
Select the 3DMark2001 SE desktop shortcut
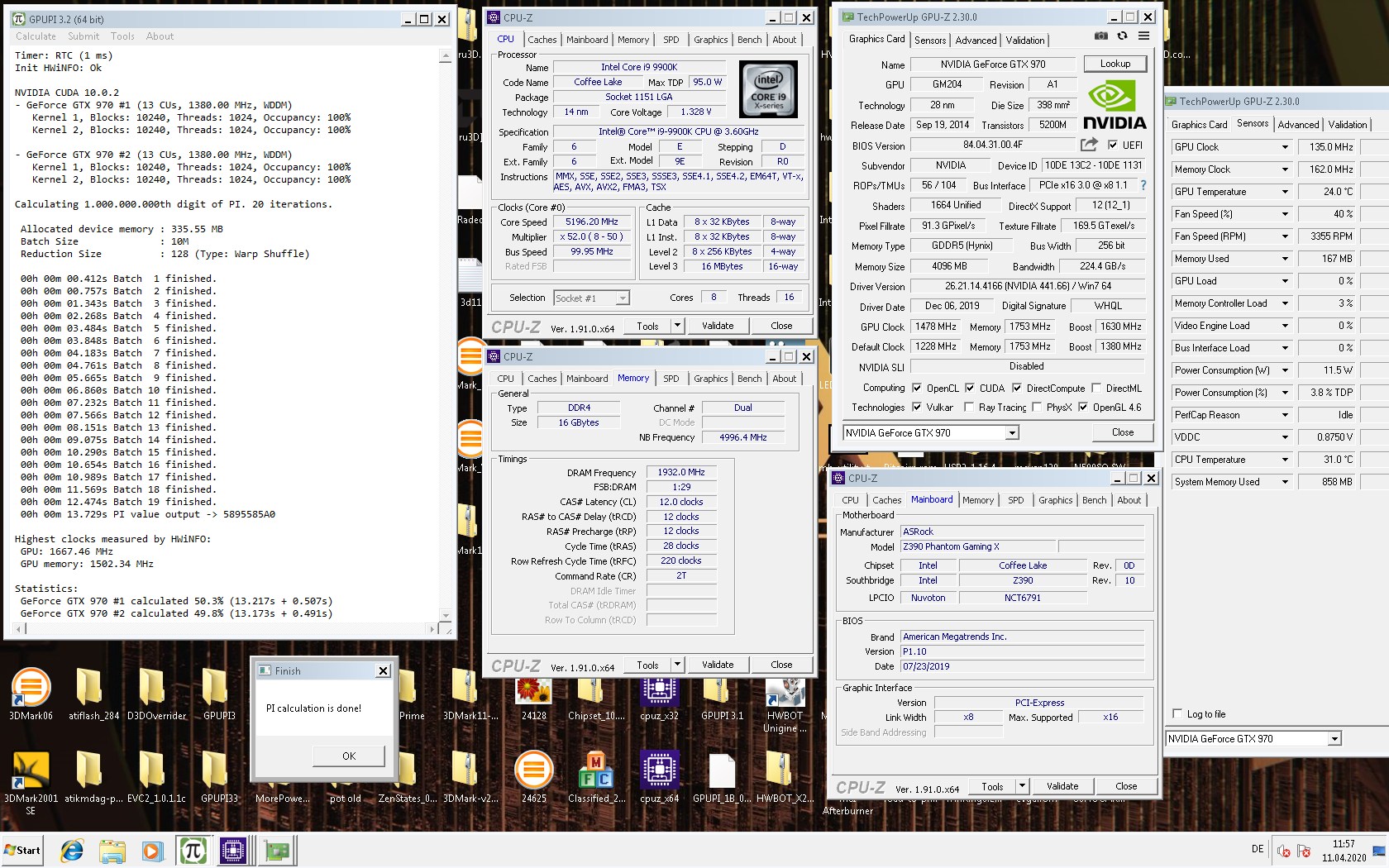pos(31,783)
